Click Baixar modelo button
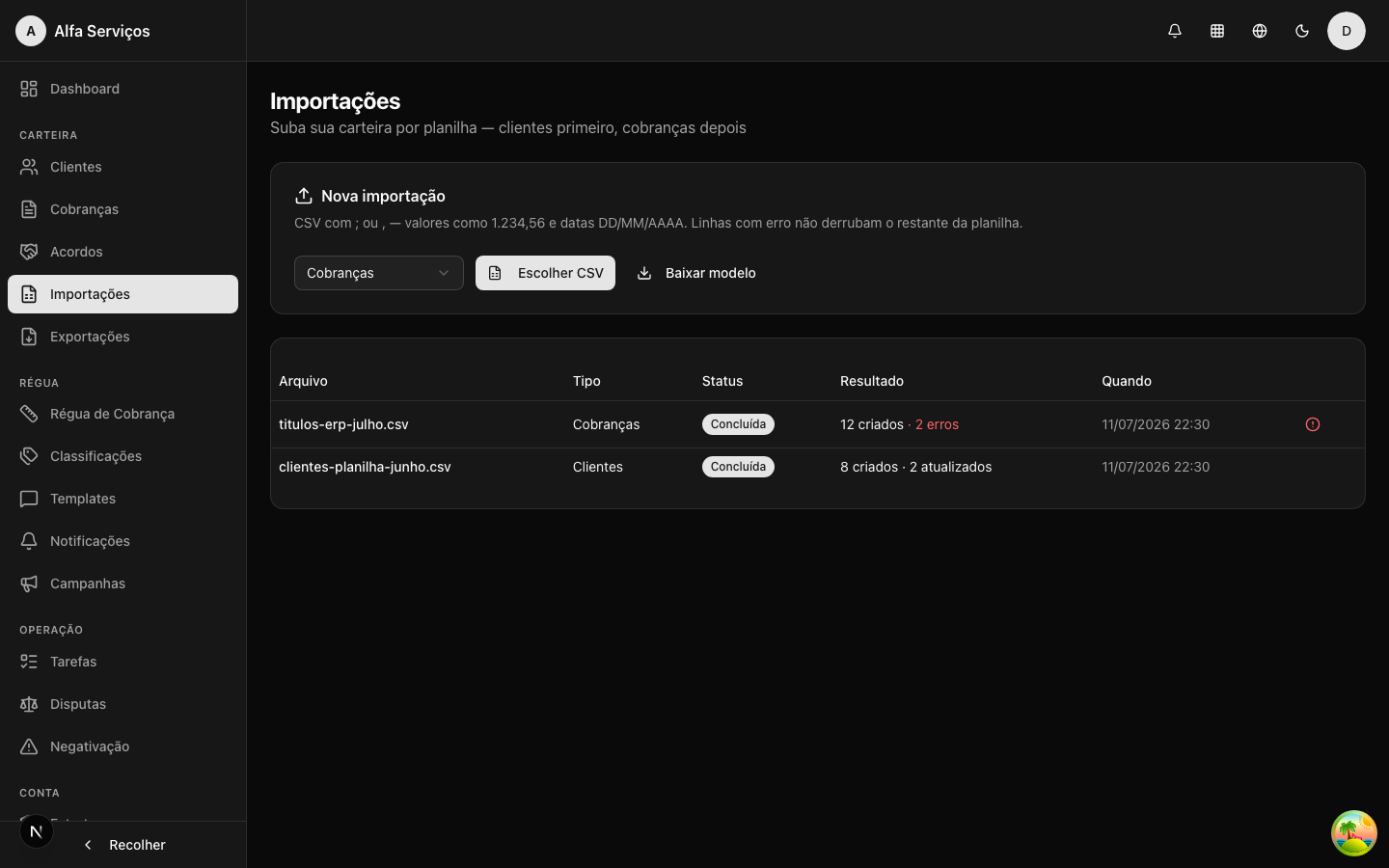This screenshot has height=868, width=1389. point(696,273)
